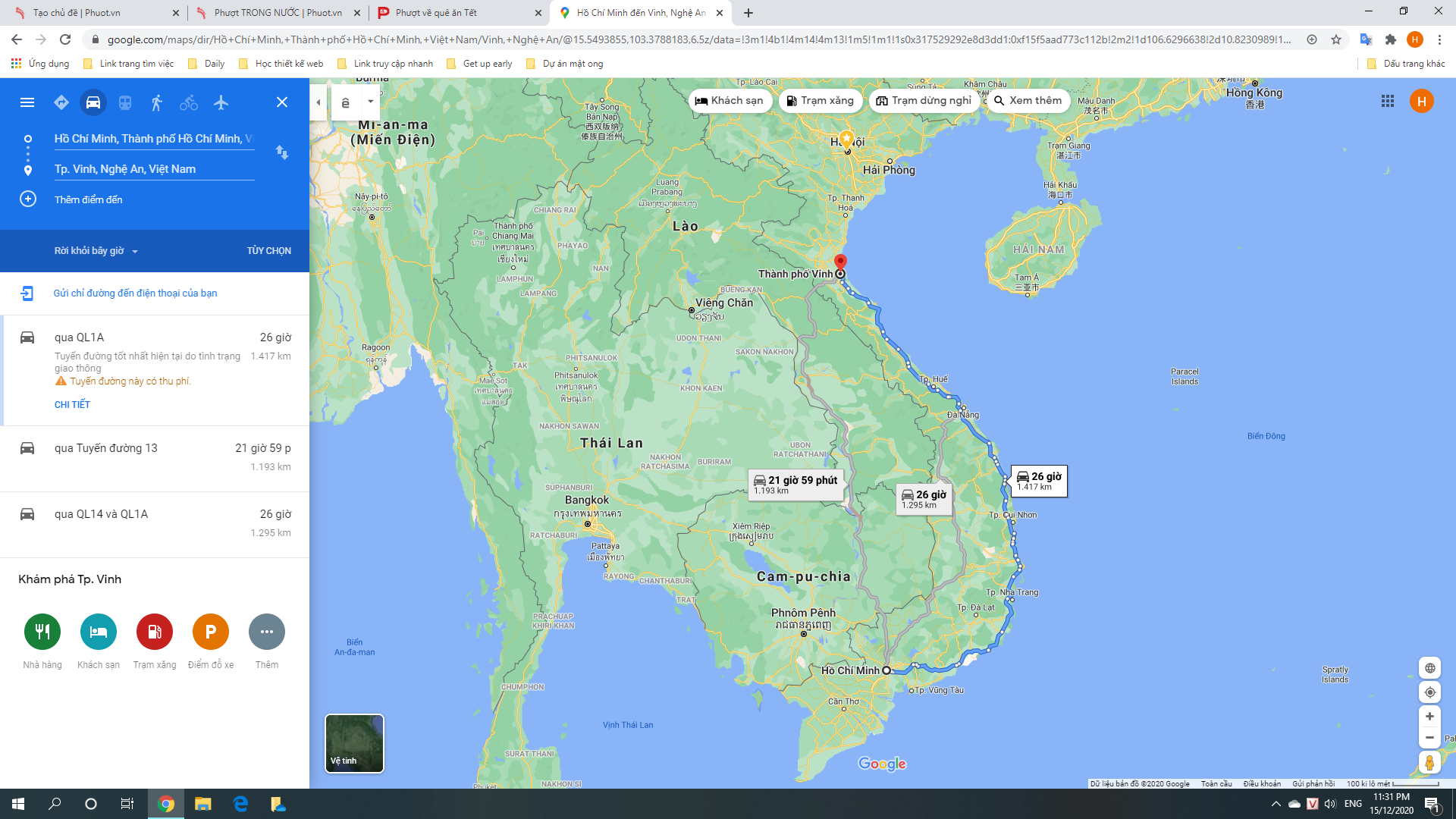Switch to Phượt TRONG NƯỚC tab
Screen dimensions: 1456x819
[278, 13]
